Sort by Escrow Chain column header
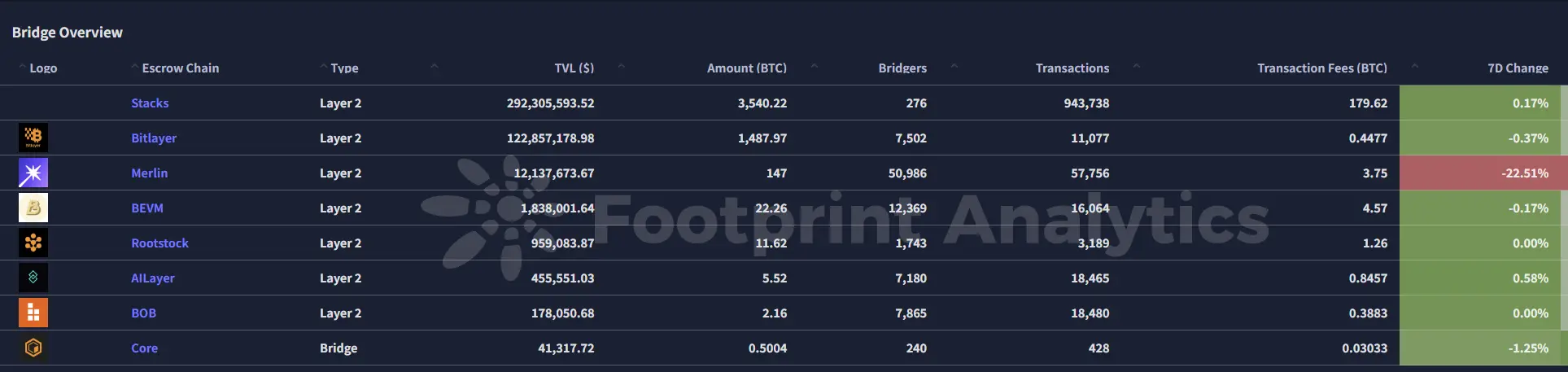 180,68
